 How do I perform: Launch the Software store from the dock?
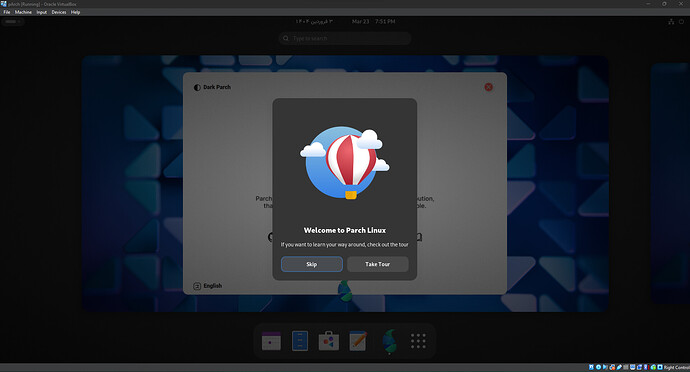pos(329,341)
